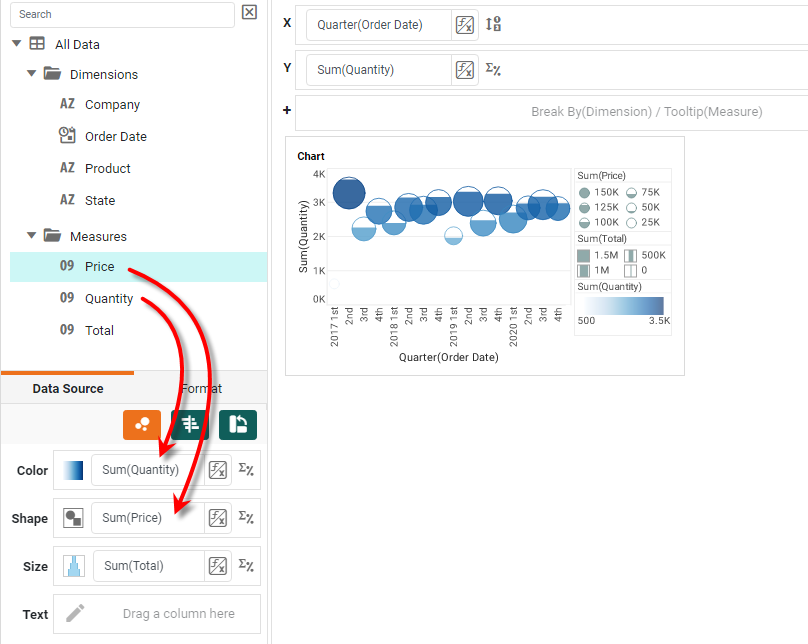Collapse the Measures folder
Screen dimensions: 808x644
tap(32, 236)
